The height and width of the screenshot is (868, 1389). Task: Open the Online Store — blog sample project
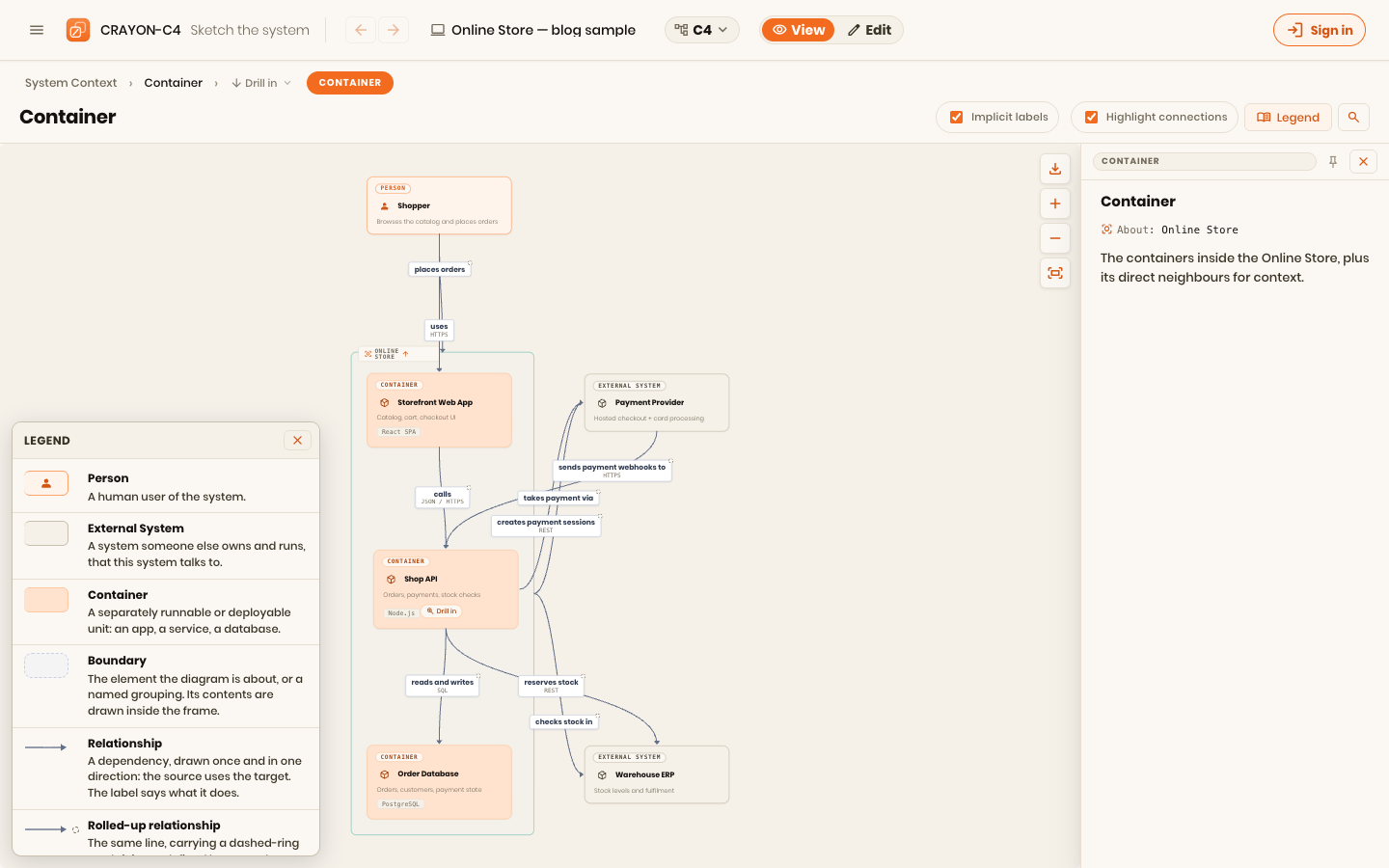(x=533, y=30)
